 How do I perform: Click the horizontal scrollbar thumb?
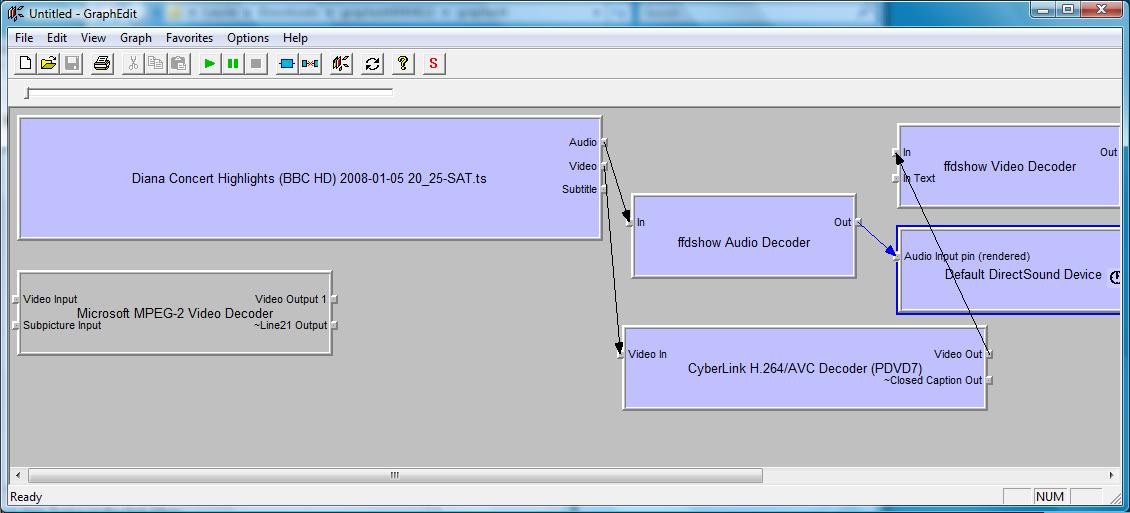click(395, 476)
